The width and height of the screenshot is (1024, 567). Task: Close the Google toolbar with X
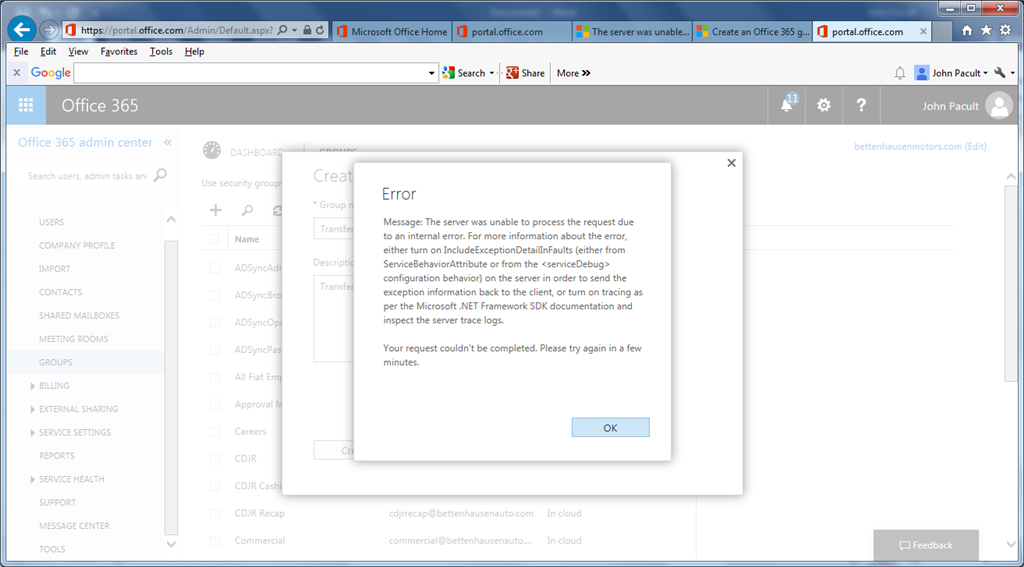point(17,73)
